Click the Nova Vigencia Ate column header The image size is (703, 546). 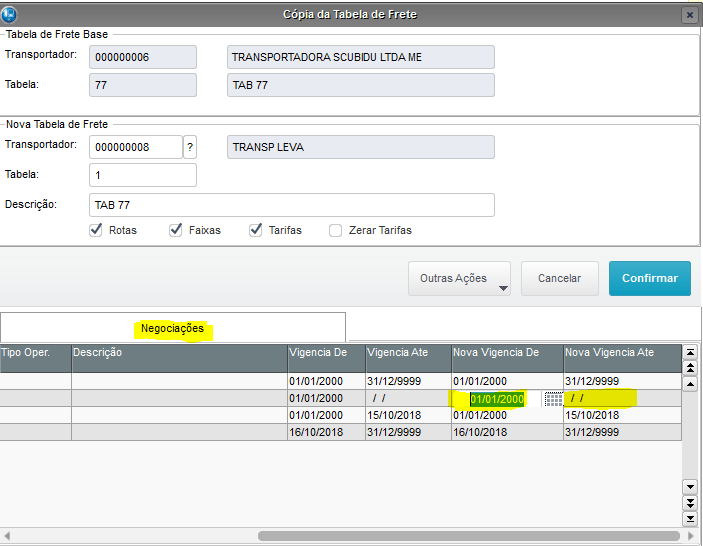click(x=623, y=358)
